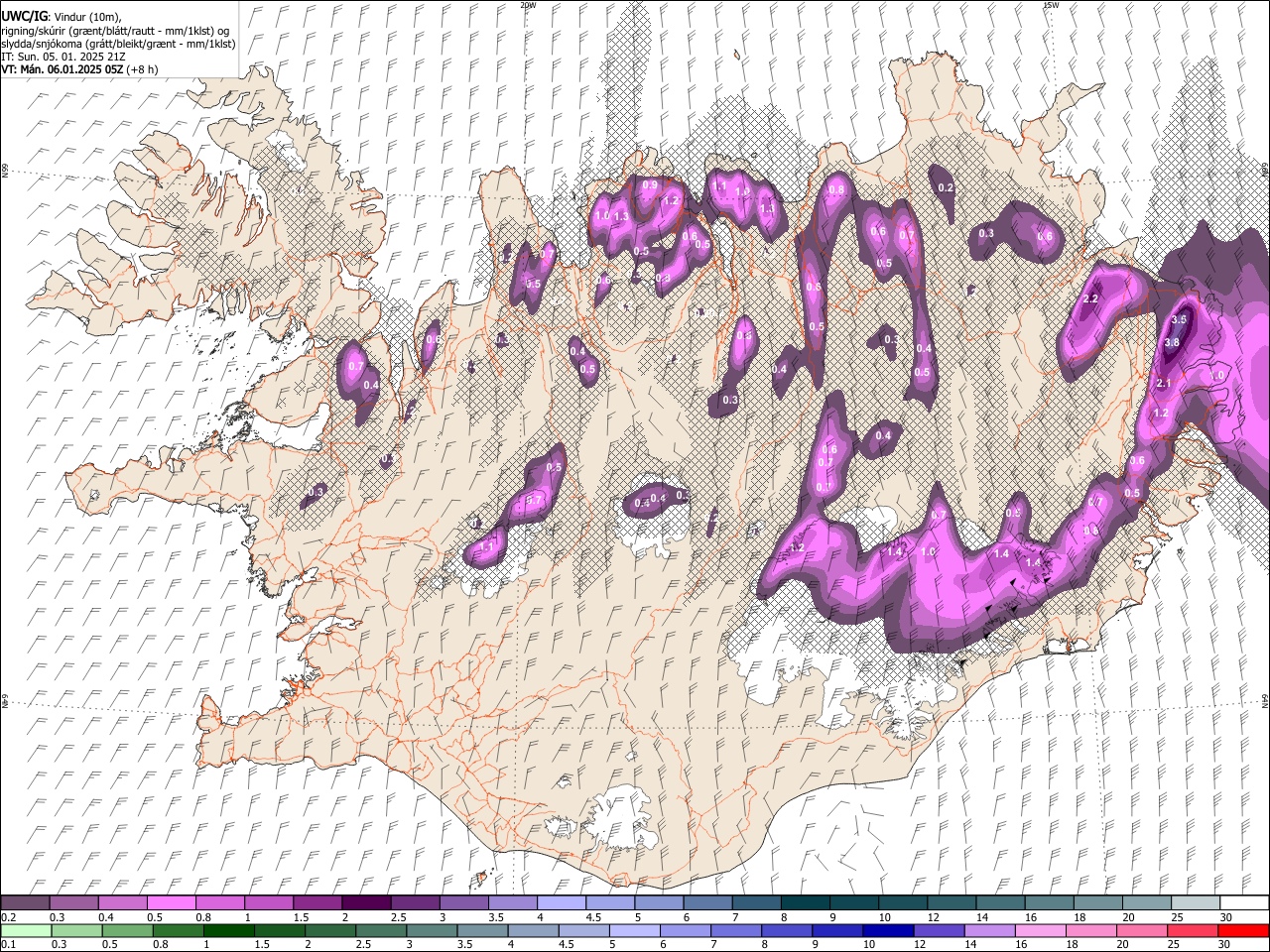Click the 'slydda/snjókoma' legend description line
Screen dimensions: 1270x952
tap(118, 44)
